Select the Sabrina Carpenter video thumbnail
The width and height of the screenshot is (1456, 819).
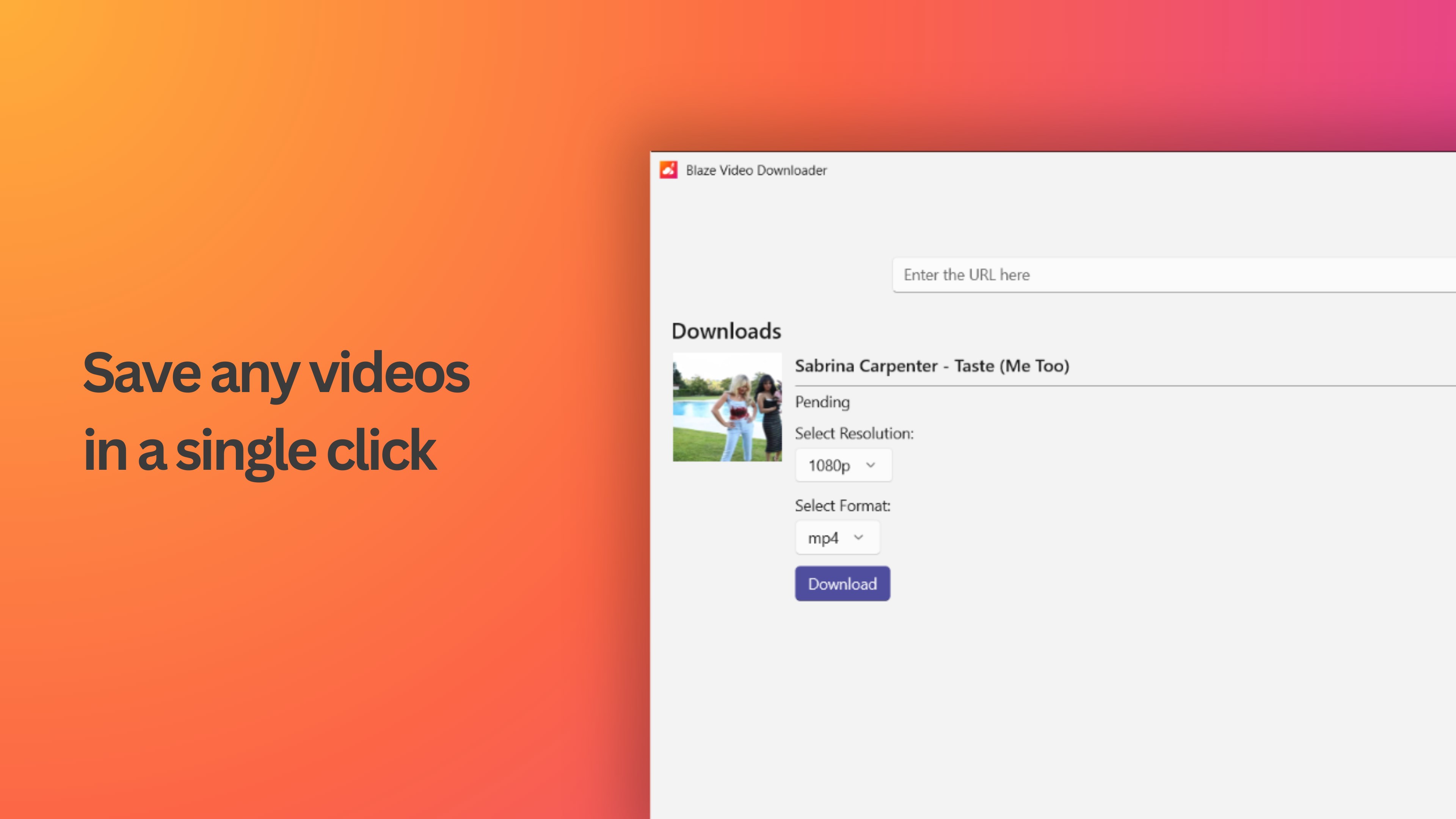tap(727, 407)
